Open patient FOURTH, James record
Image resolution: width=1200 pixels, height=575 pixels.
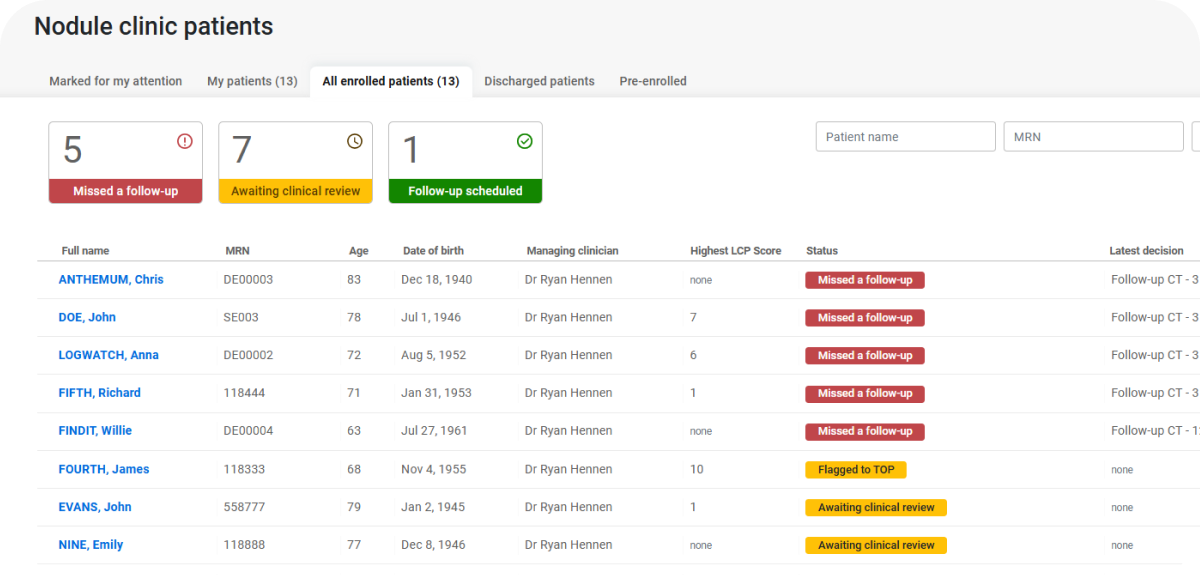click(104, 470)
